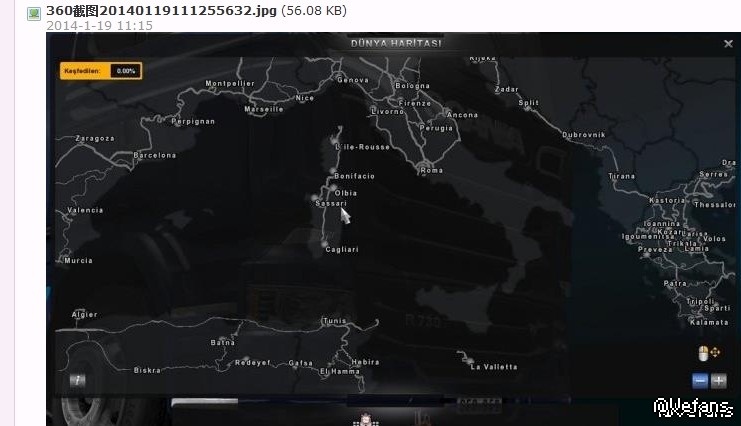Close the Dünya Haritası map window
The height and width of the screenshot is (426, 741).
point(728,44)
